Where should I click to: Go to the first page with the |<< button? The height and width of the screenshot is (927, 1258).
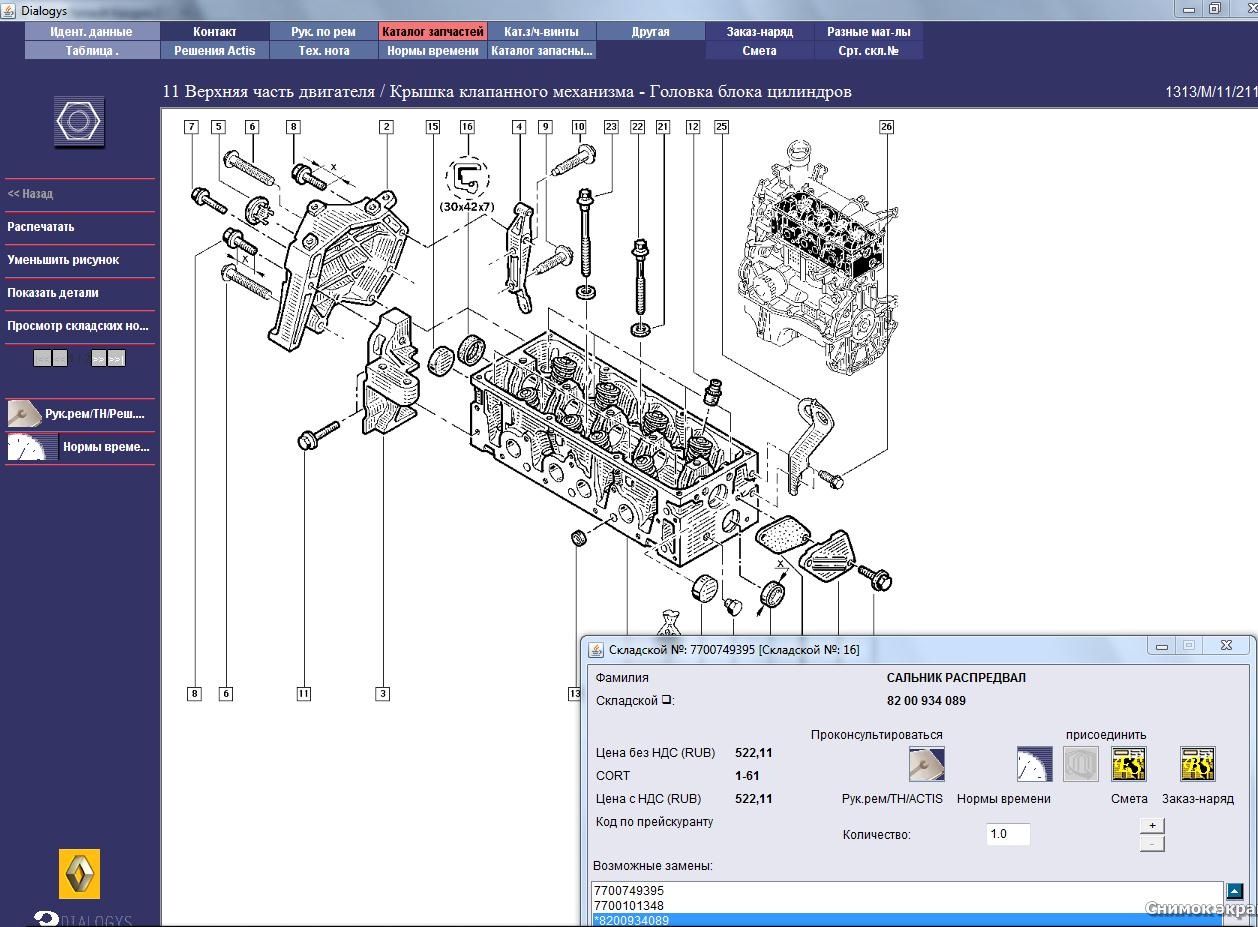[x=42, y=358]
